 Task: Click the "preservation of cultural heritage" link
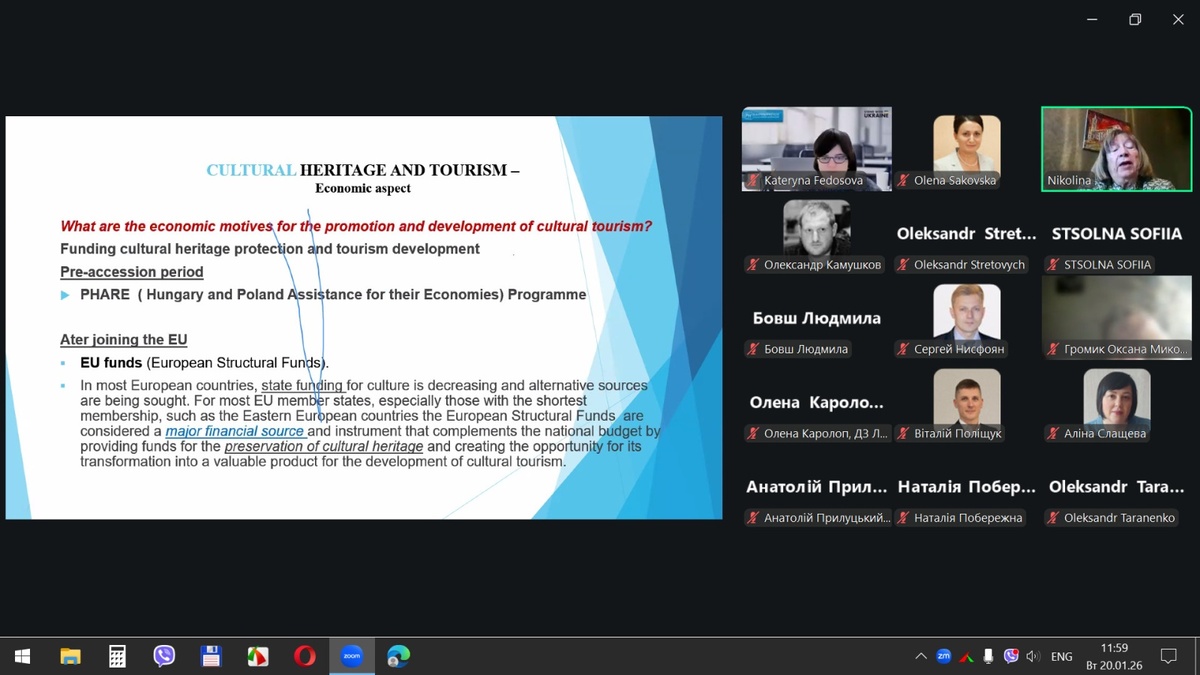coord(323,446)
